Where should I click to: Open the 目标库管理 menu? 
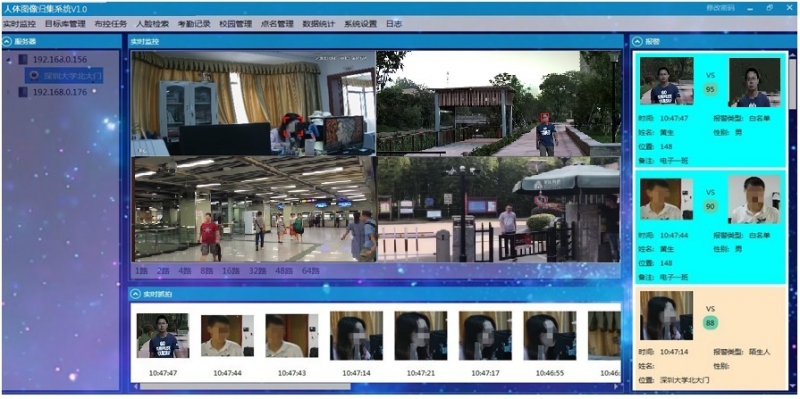pos(64,24)
